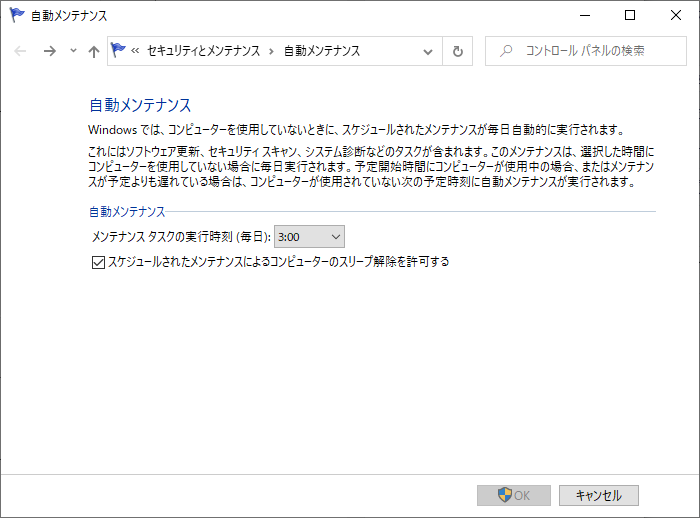Go up one level with the up arrow
Viewport: 700px width, 518px height.
point(93,51)
